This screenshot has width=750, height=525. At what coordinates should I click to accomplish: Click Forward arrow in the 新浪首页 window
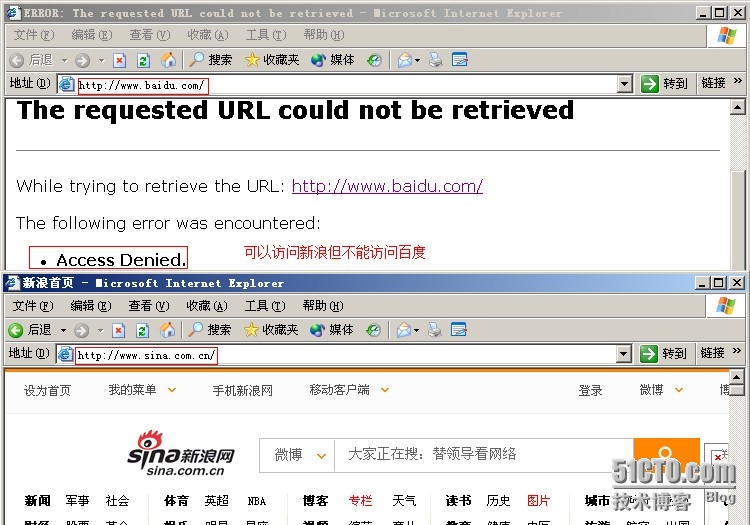[x=82, y=330]
